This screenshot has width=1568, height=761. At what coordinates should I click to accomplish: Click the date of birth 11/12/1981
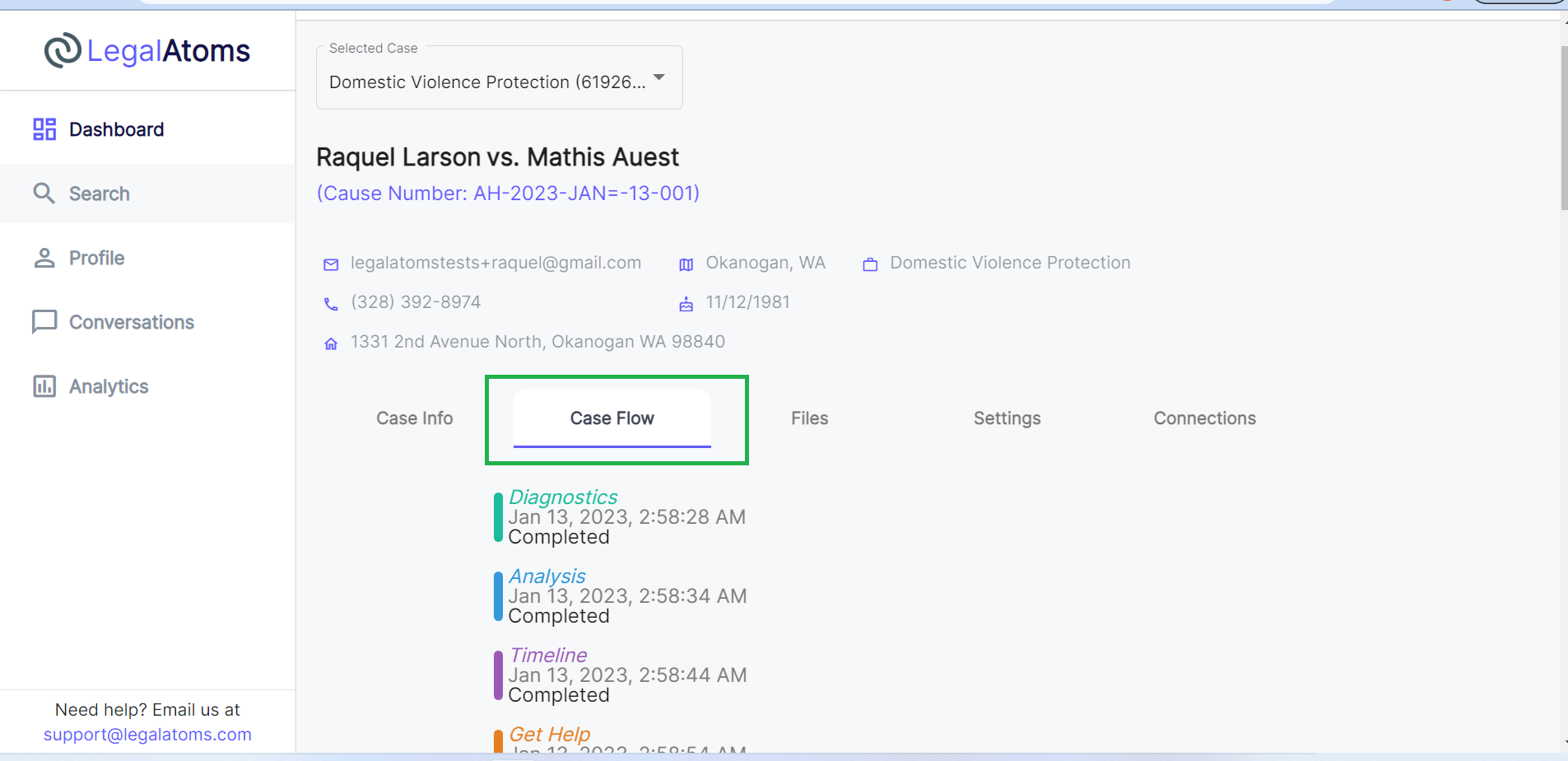747,302
